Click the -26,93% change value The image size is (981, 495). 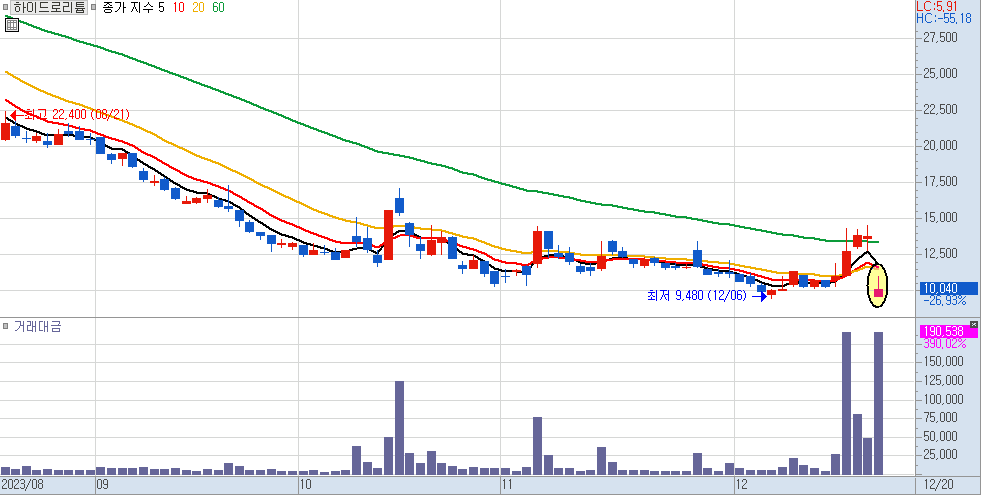tap(944, 301)
